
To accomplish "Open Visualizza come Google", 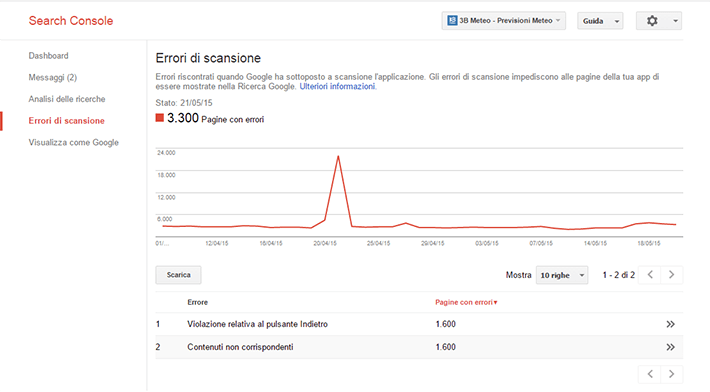I will point(73,143).
